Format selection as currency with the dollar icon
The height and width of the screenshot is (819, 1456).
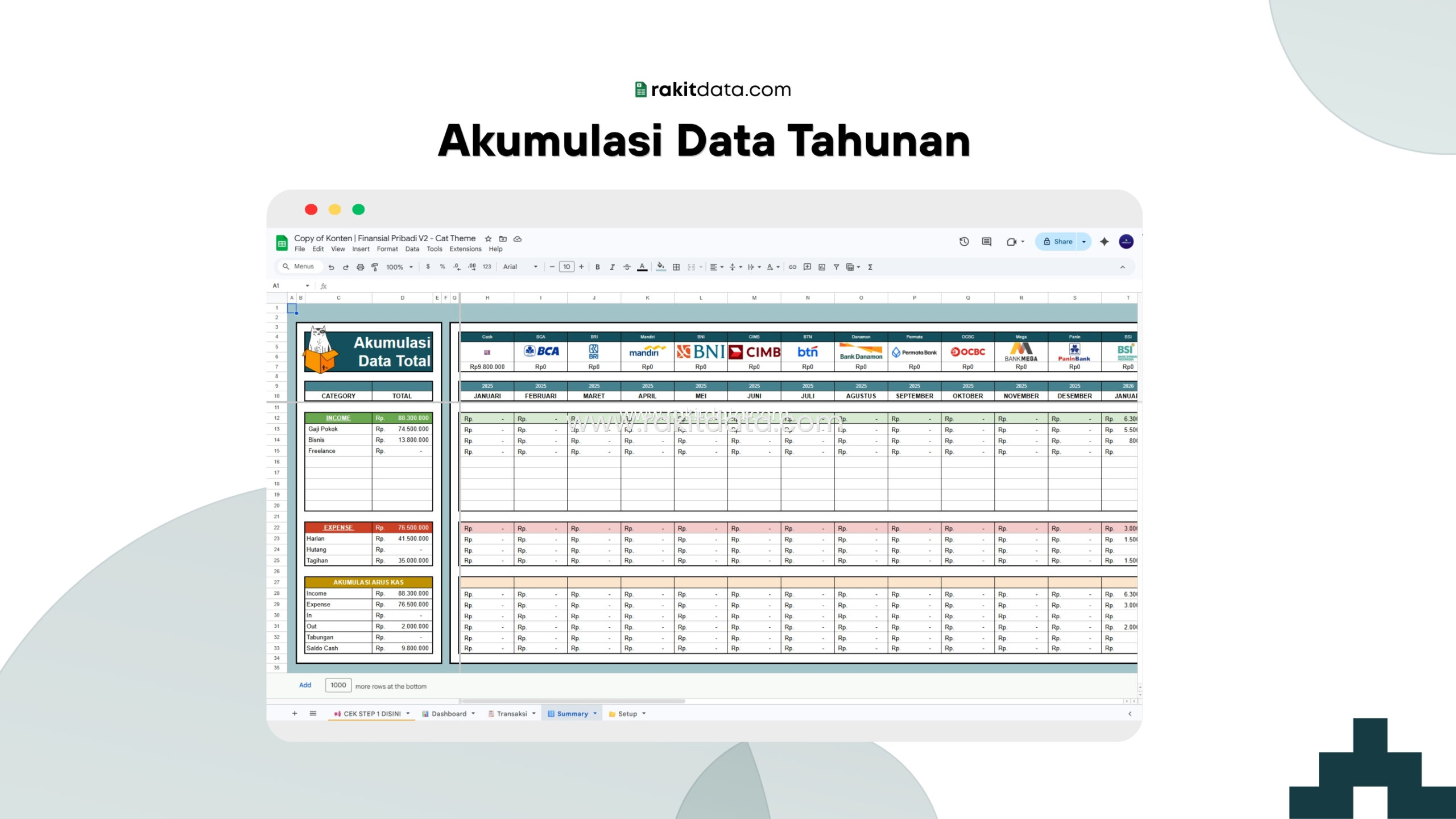[x=428, y=267]
